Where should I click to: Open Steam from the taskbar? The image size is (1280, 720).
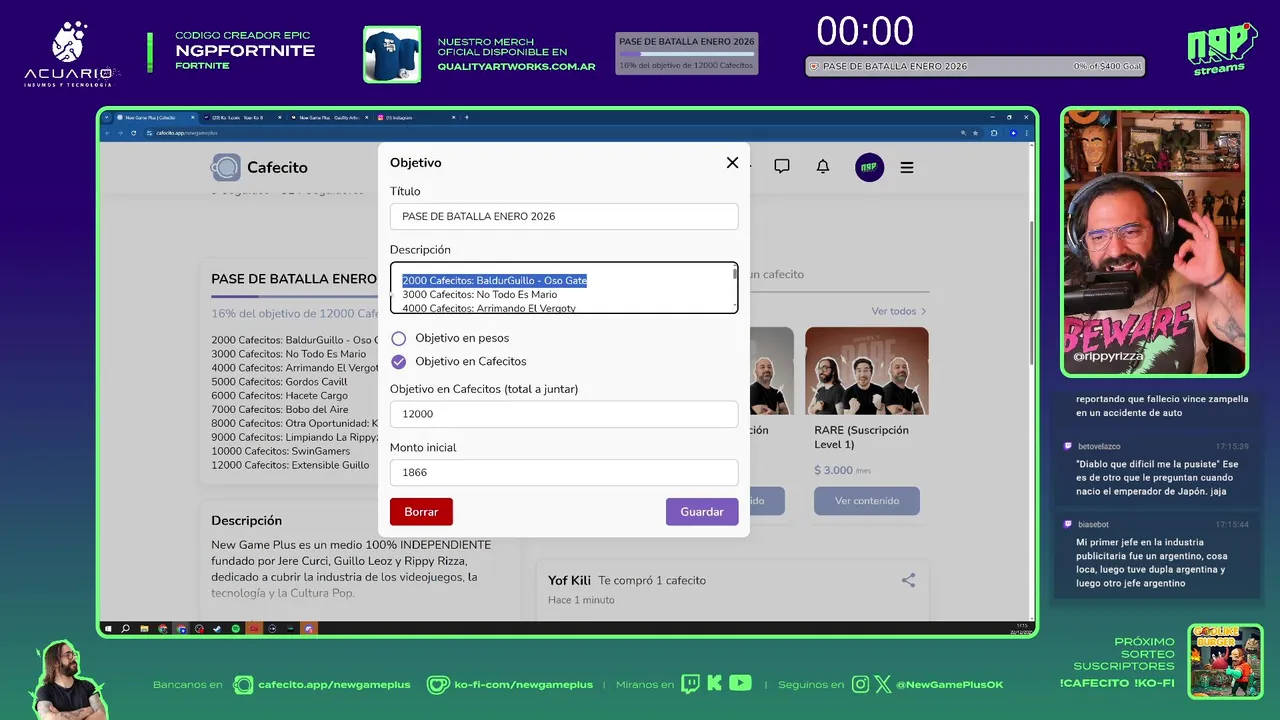click(x=217, y=629)
